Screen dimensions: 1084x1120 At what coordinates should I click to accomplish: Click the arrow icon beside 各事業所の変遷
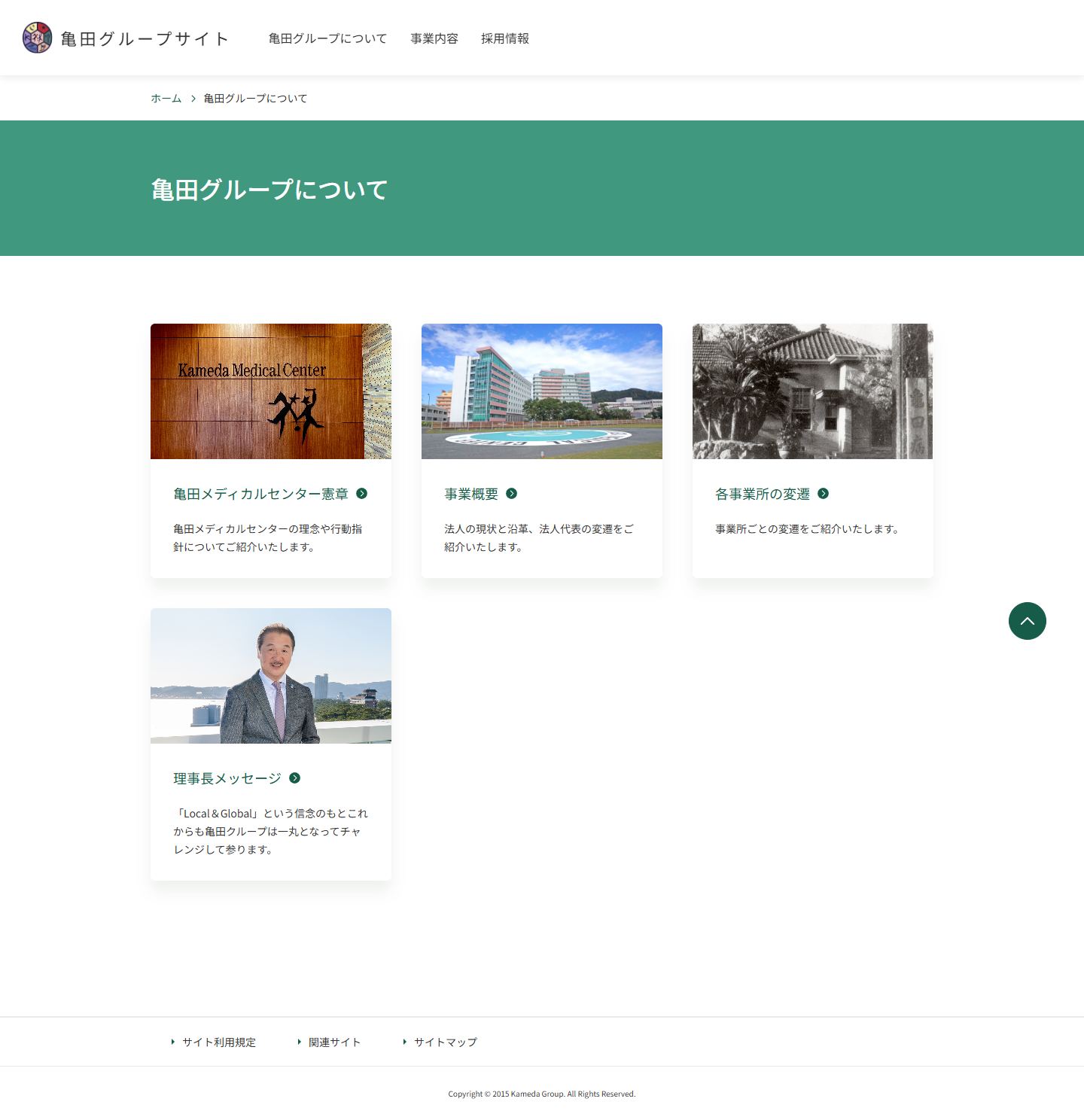pyautogui.click(x=824, y=494)
